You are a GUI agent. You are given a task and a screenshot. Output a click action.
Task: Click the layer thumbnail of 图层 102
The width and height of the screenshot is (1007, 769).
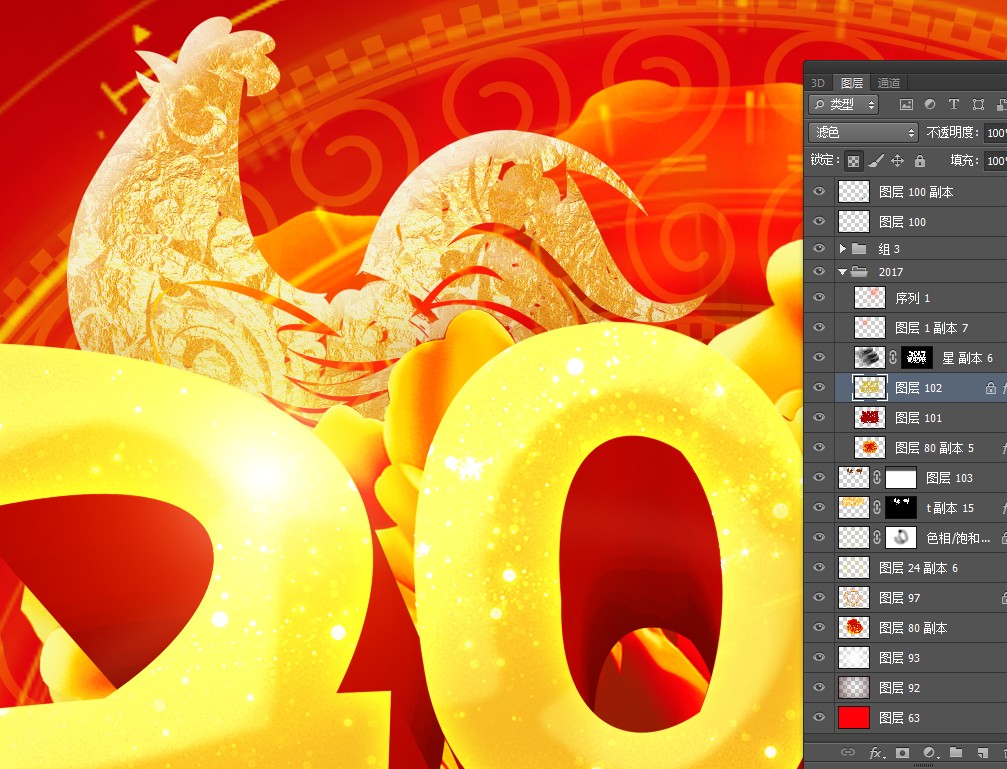[x=870, y=387]
